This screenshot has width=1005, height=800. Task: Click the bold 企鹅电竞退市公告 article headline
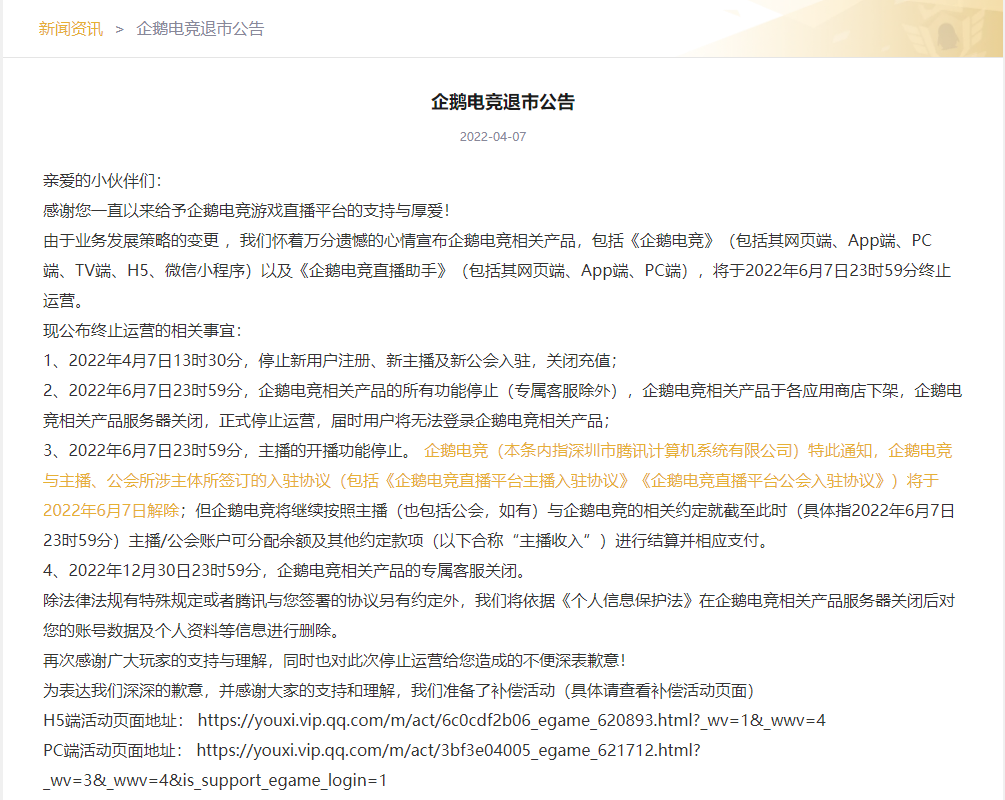point(502,102)
